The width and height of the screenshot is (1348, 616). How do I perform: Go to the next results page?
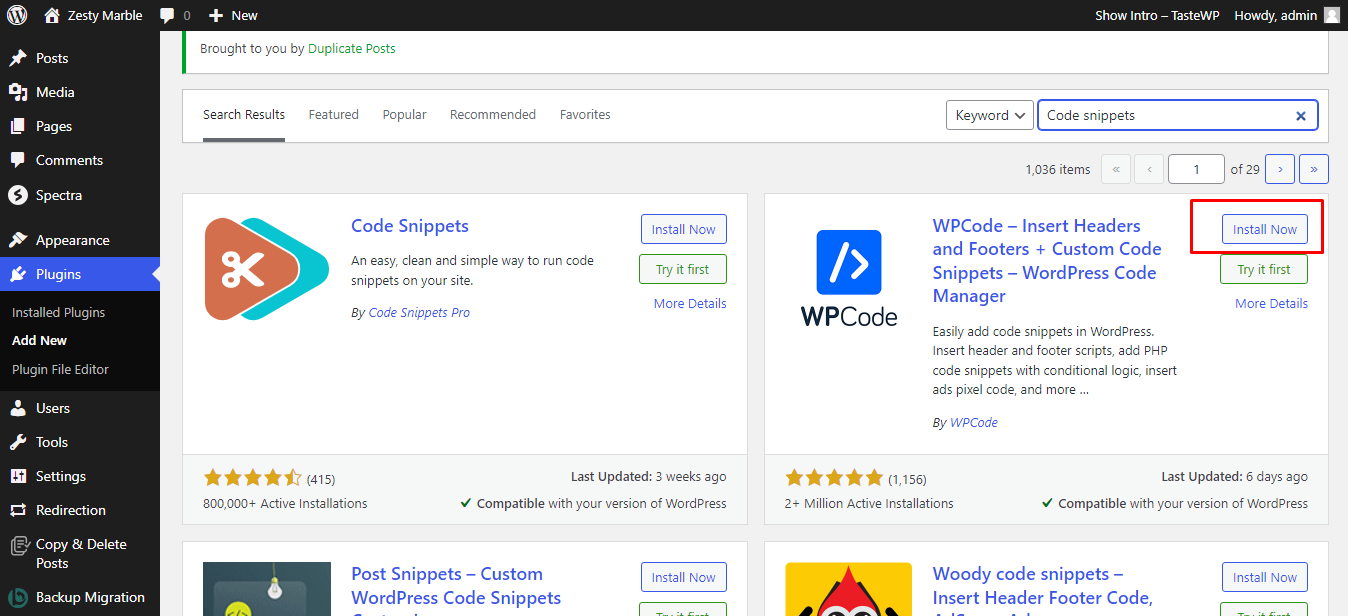1280,169
